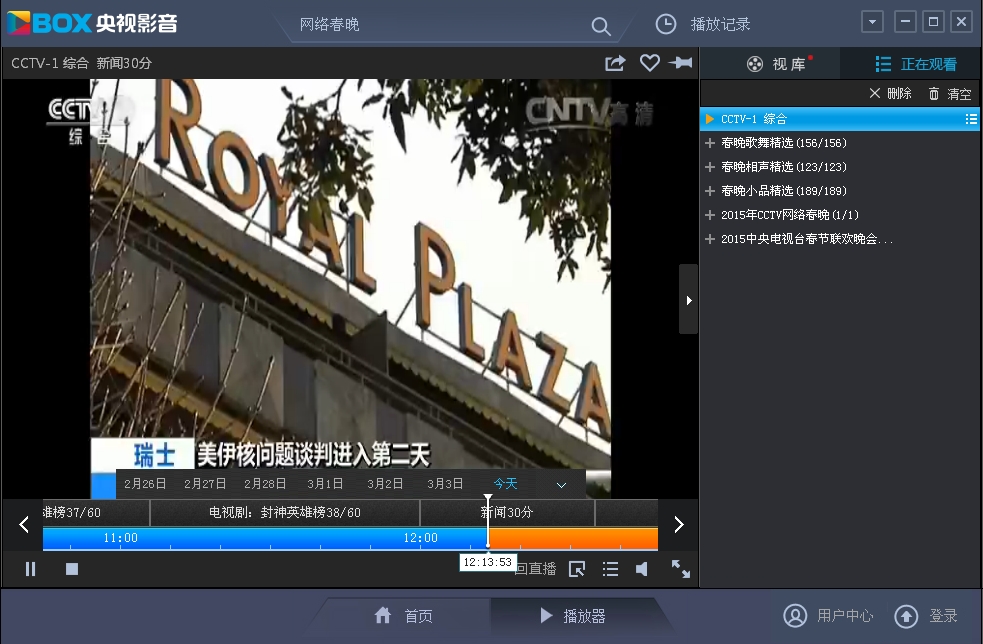Expand the 春晚小品精选 playlist

(x=710, y=191)
